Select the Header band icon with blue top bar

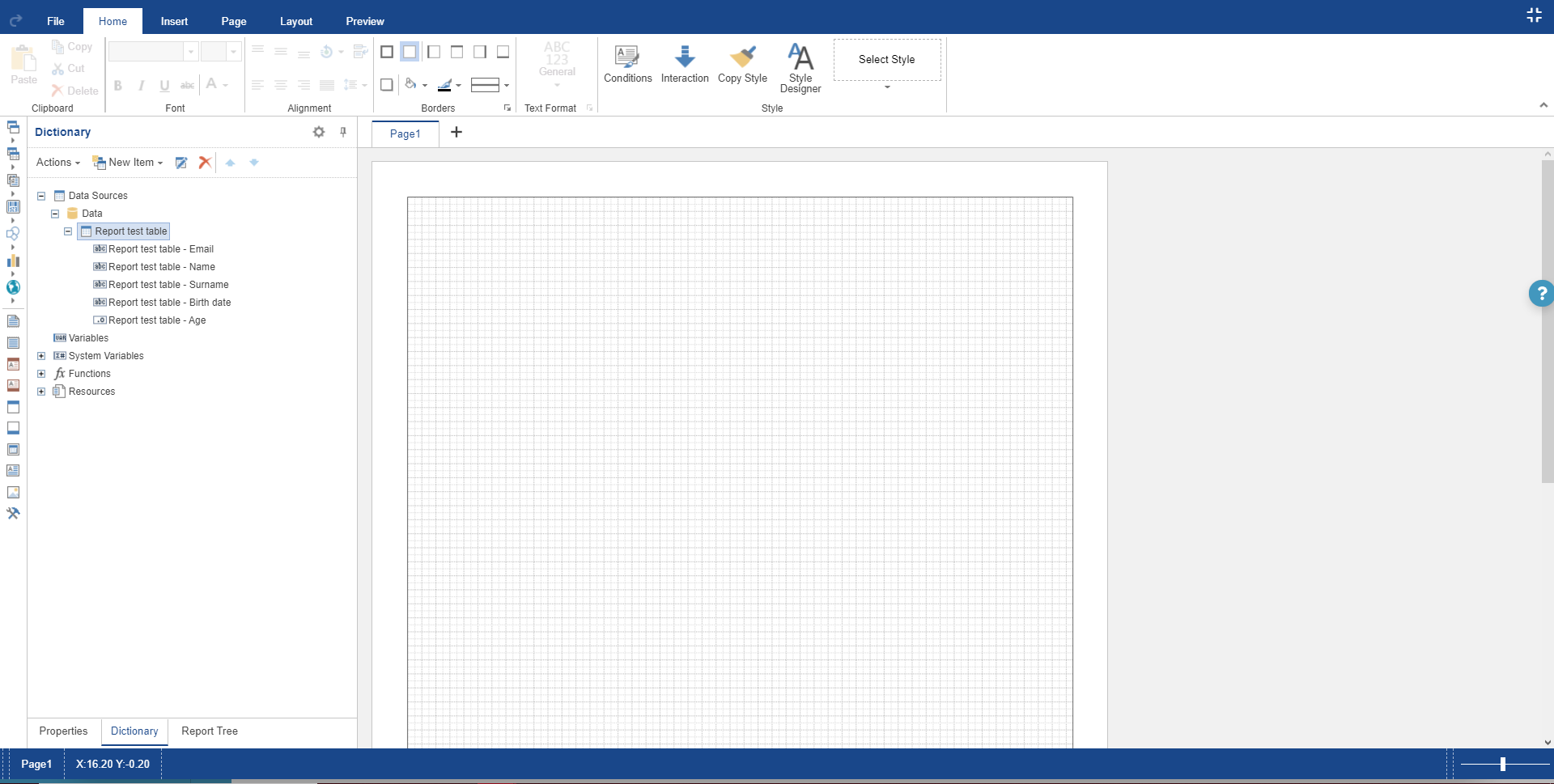pyautogui.click(x=13, y=407)
